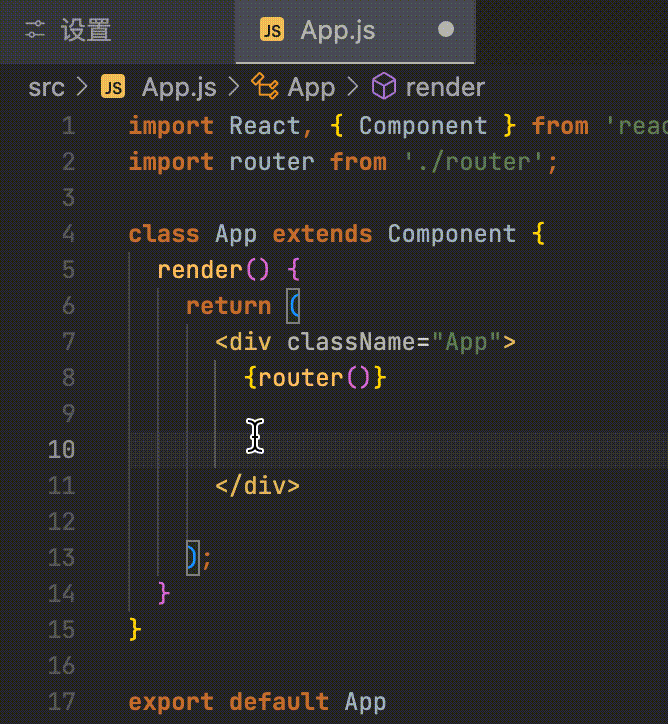Click the 'return' keyword on line 6

tap(229, 306)
